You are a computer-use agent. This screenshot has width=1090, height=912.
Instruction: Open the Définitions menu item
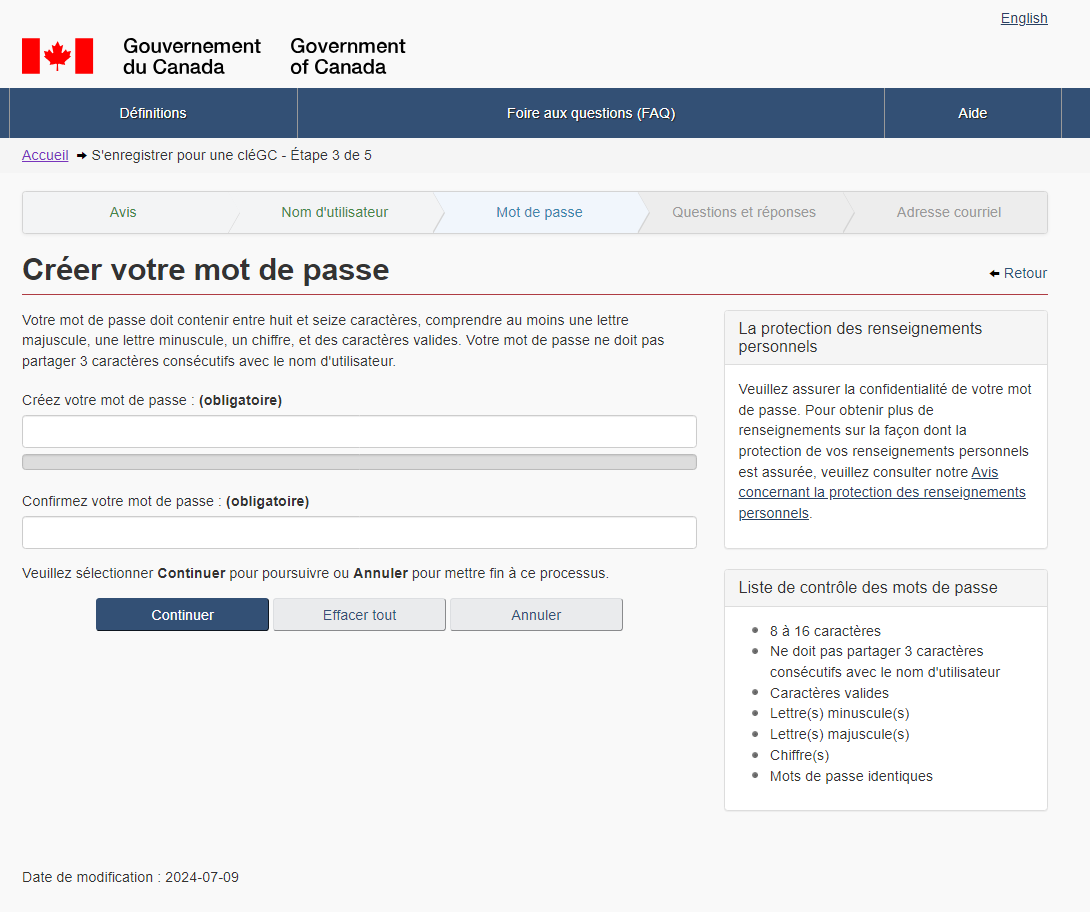click(x=153, y=113)
